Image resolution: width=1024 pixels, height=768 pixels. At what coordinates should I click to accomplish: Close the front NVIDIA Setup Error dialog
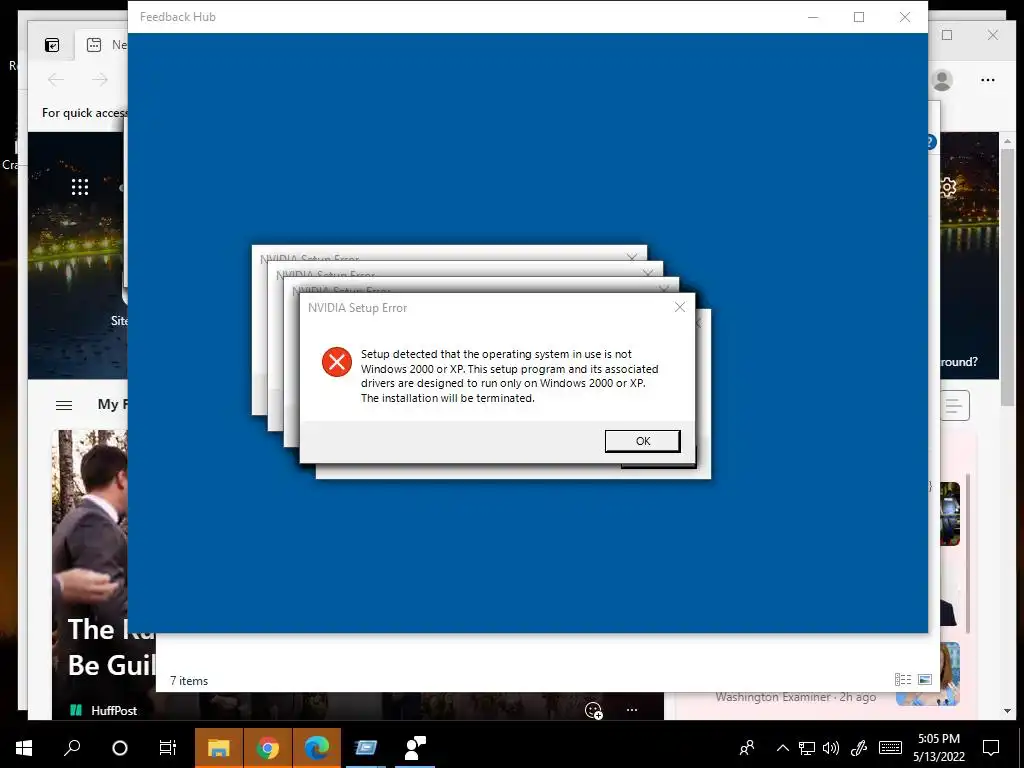(680, 307)
